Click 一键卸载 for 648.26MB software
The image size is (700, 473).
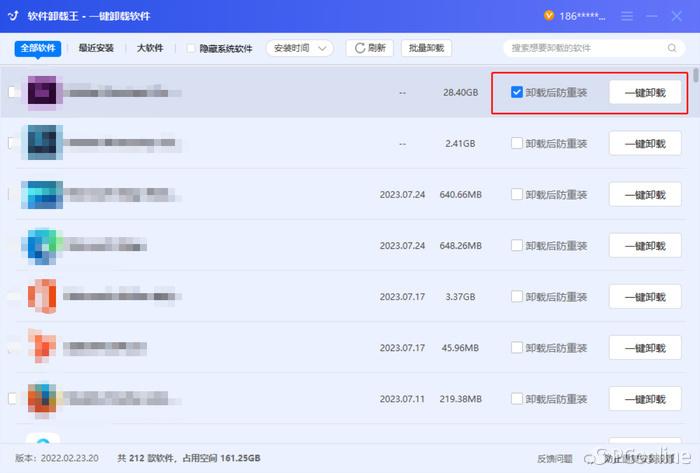(x=645, y=245)
